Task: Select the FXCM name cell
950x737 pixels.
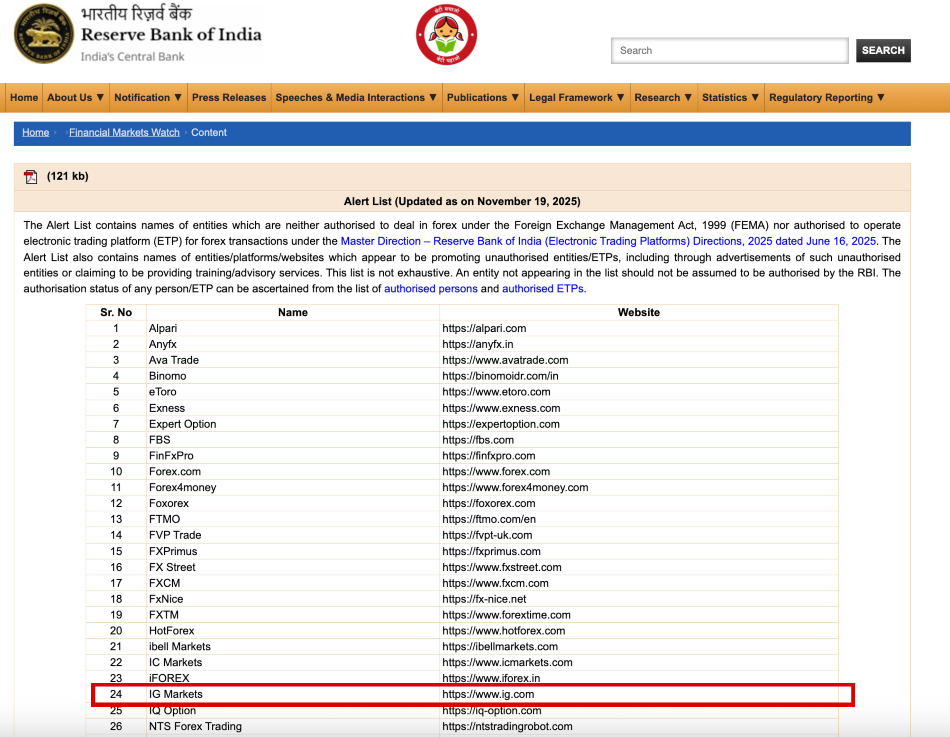Action: [293, 583]
